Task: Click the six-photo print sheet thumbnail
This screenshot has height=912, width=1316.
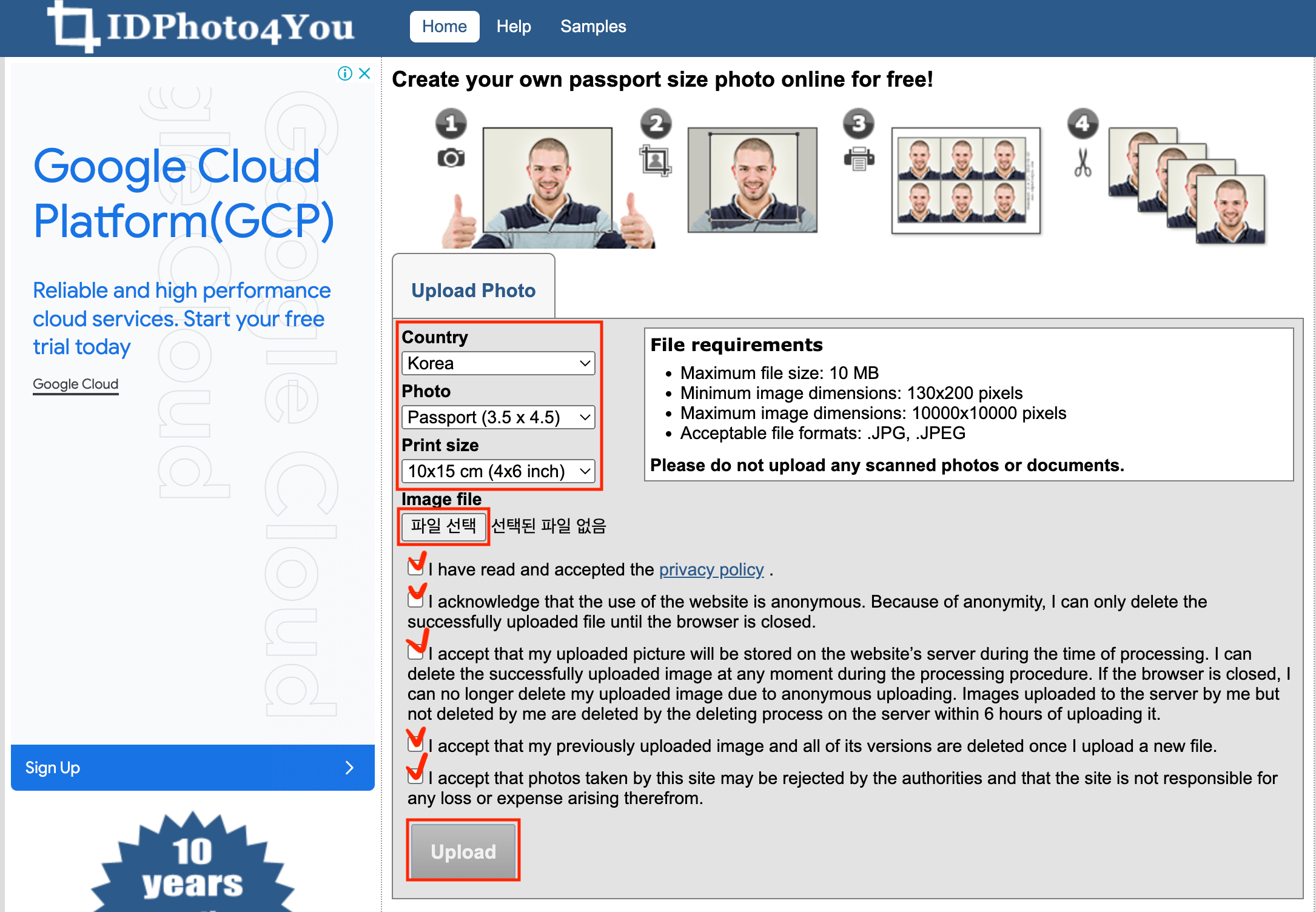Action: tap(965, 181)
